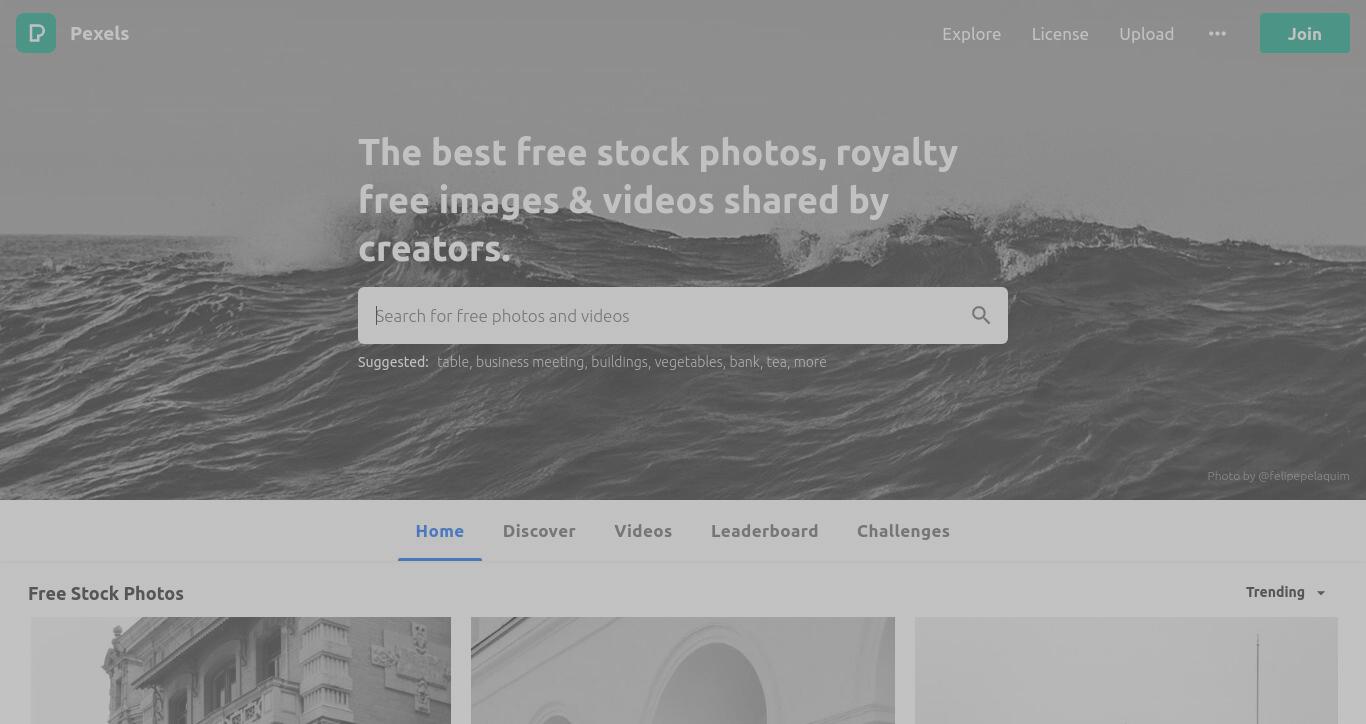Click the Join button
This screenshot has width=1366, height=724.
[x=1304, y=33]
